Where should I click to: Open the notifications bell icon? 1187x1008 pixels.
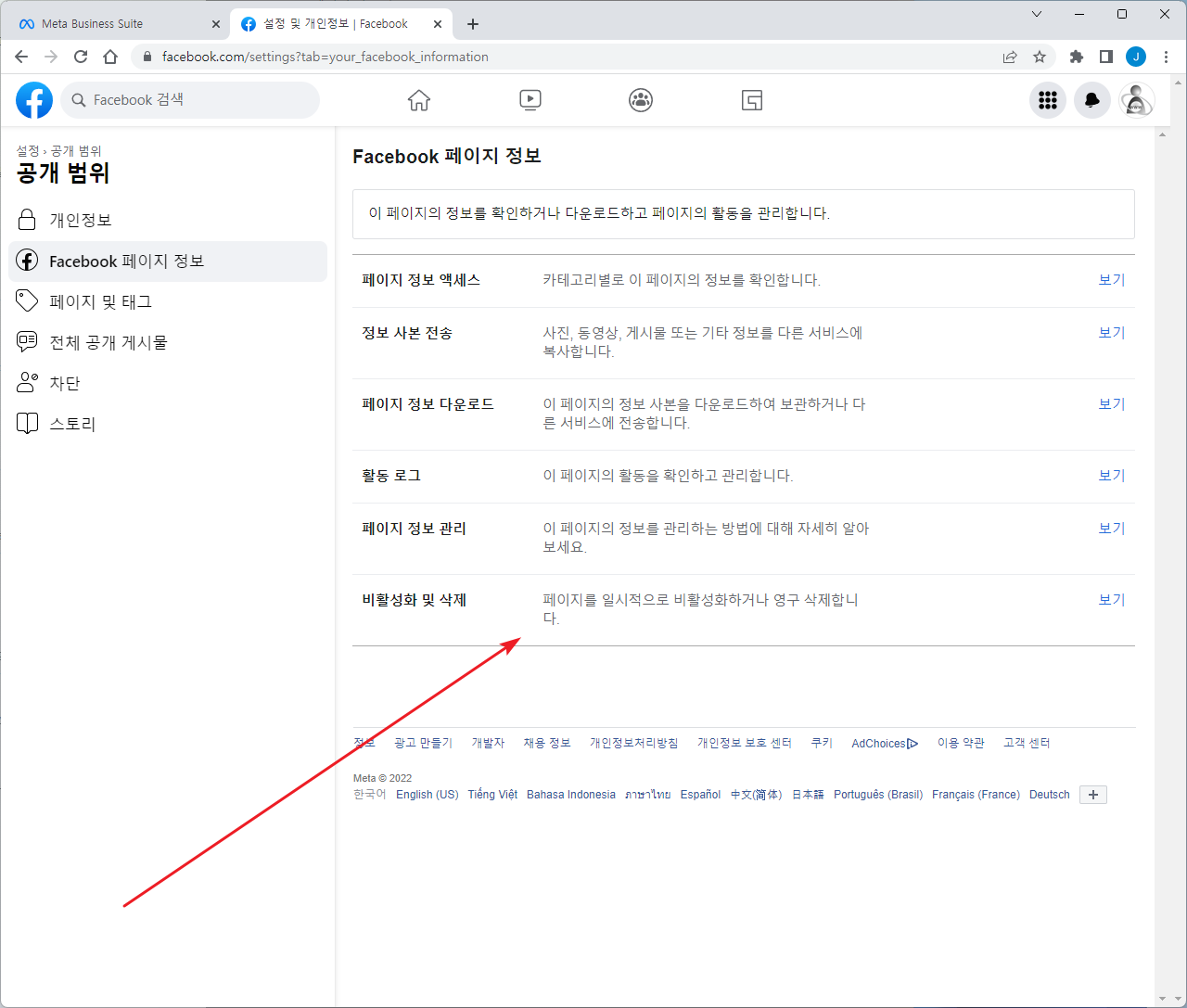1092,100
